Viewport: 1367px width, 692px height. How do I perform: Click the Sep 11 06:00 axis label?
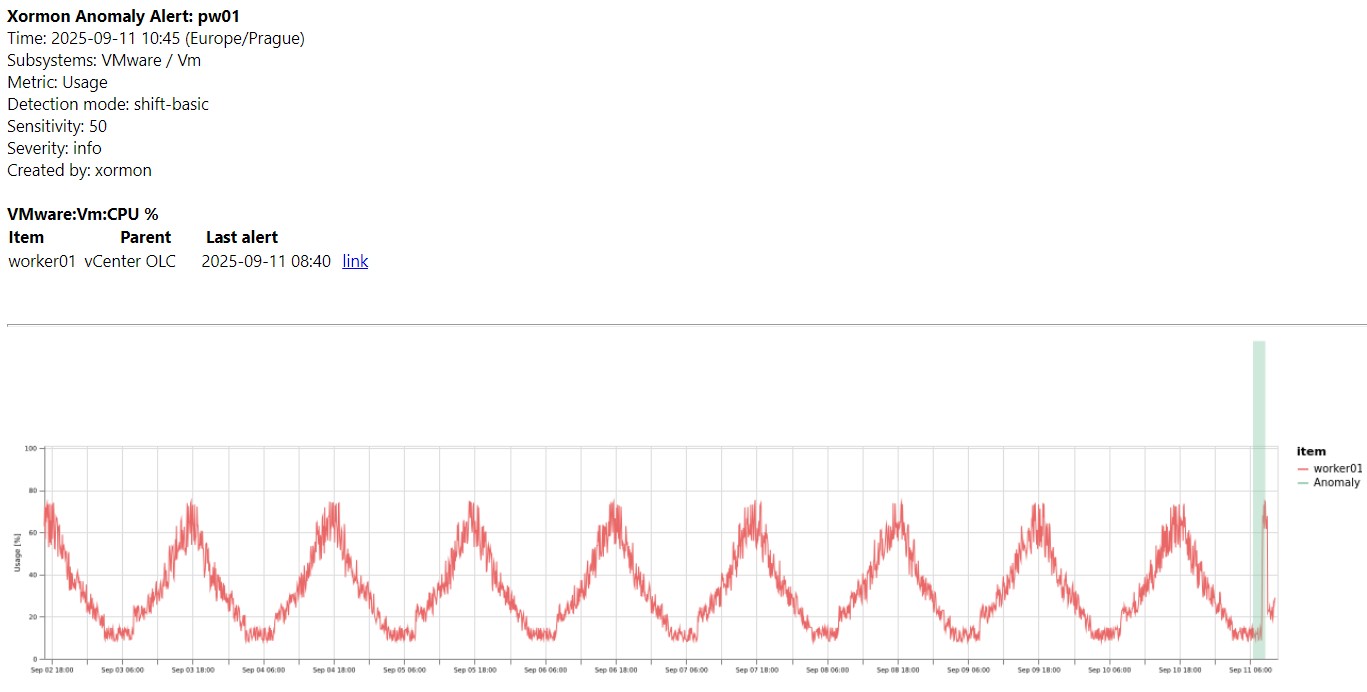click(1249, 671)
